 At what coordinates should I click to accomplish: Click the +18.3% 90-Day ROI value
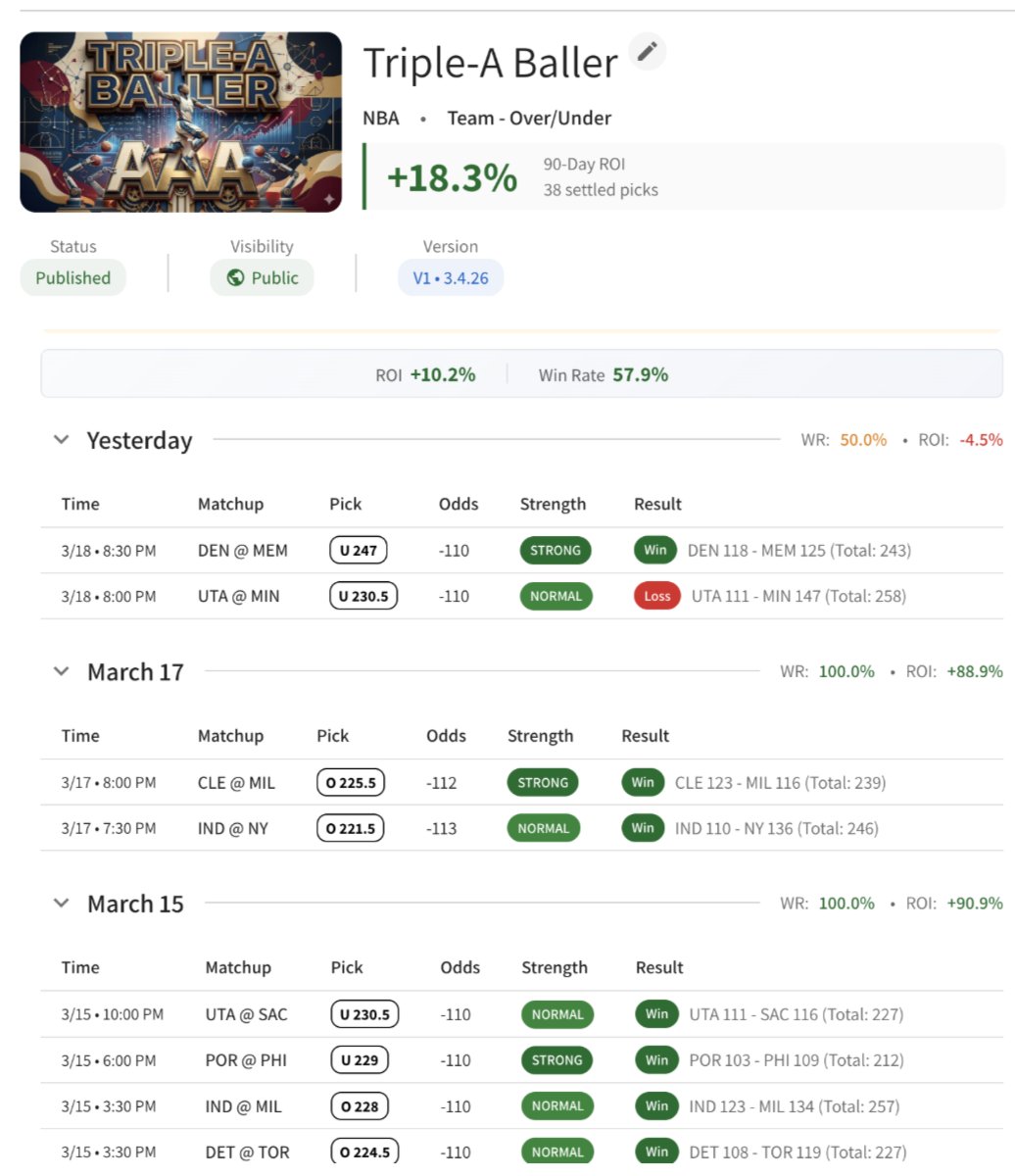coord(452,177)
